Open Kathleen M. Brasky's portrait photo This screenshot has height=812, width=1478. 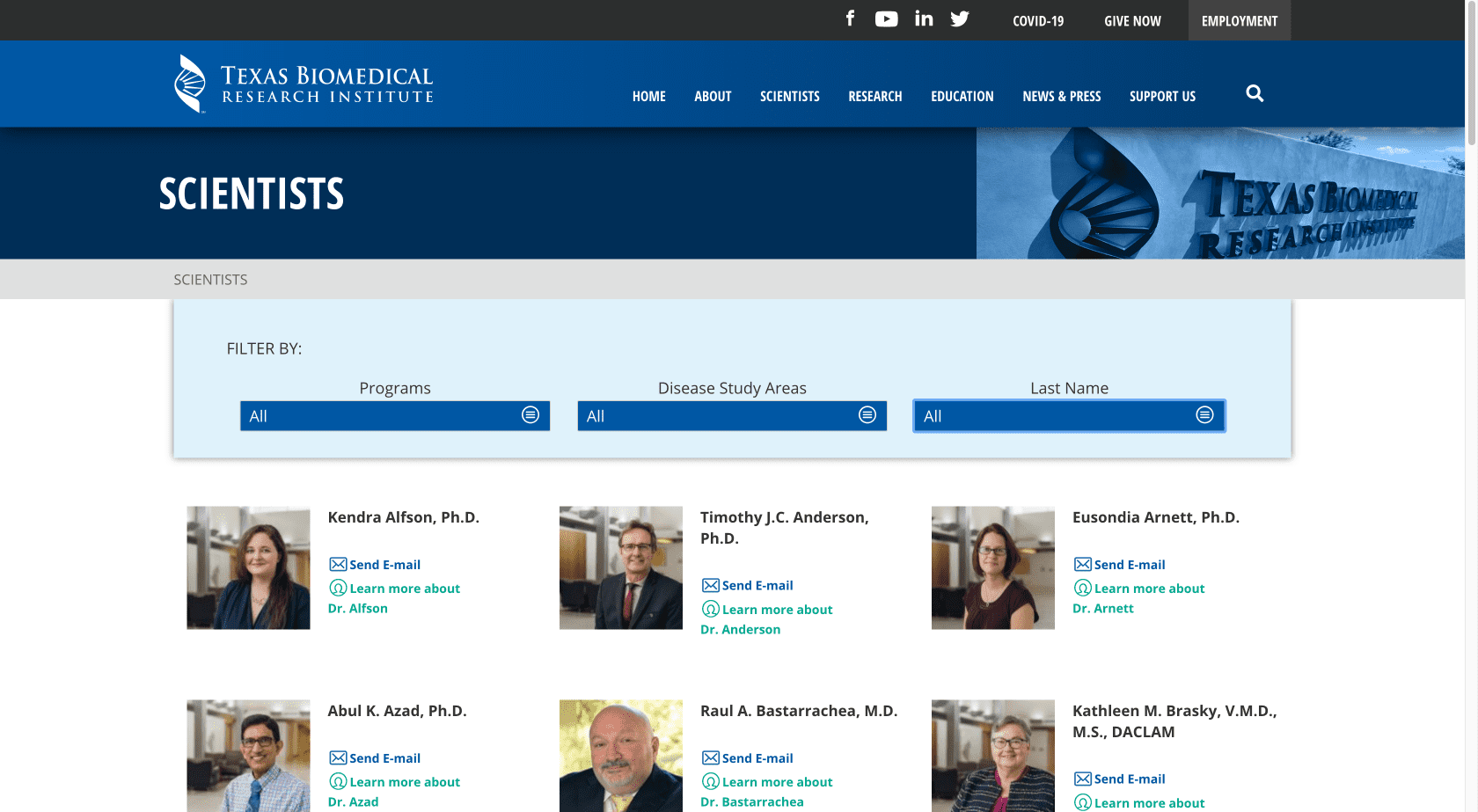(993, 756)
